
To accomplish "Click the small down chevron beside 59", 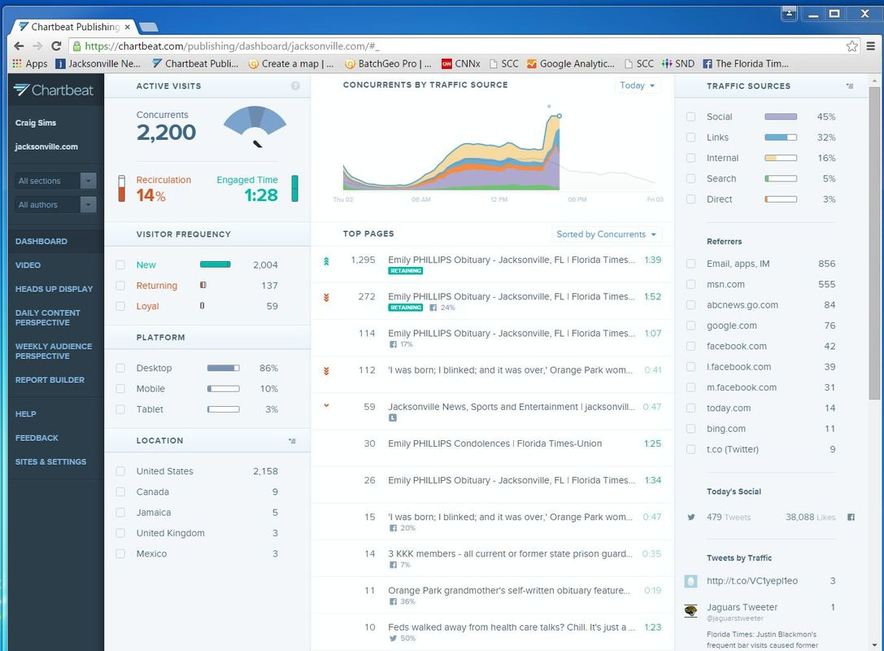I will pyautogui.click(x=326, y=405).
